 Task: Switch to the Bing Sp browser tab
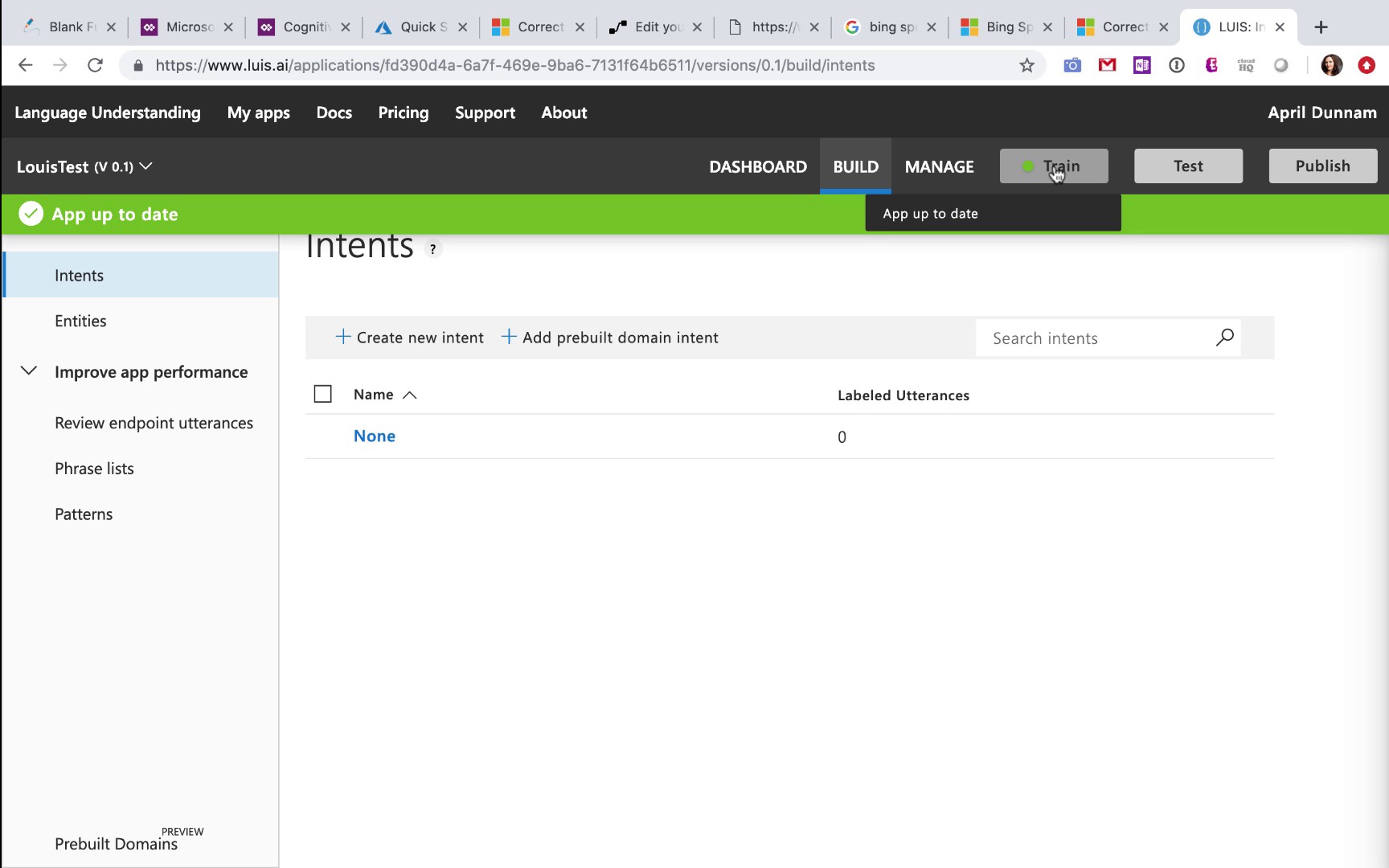(x=1008, y=27)
